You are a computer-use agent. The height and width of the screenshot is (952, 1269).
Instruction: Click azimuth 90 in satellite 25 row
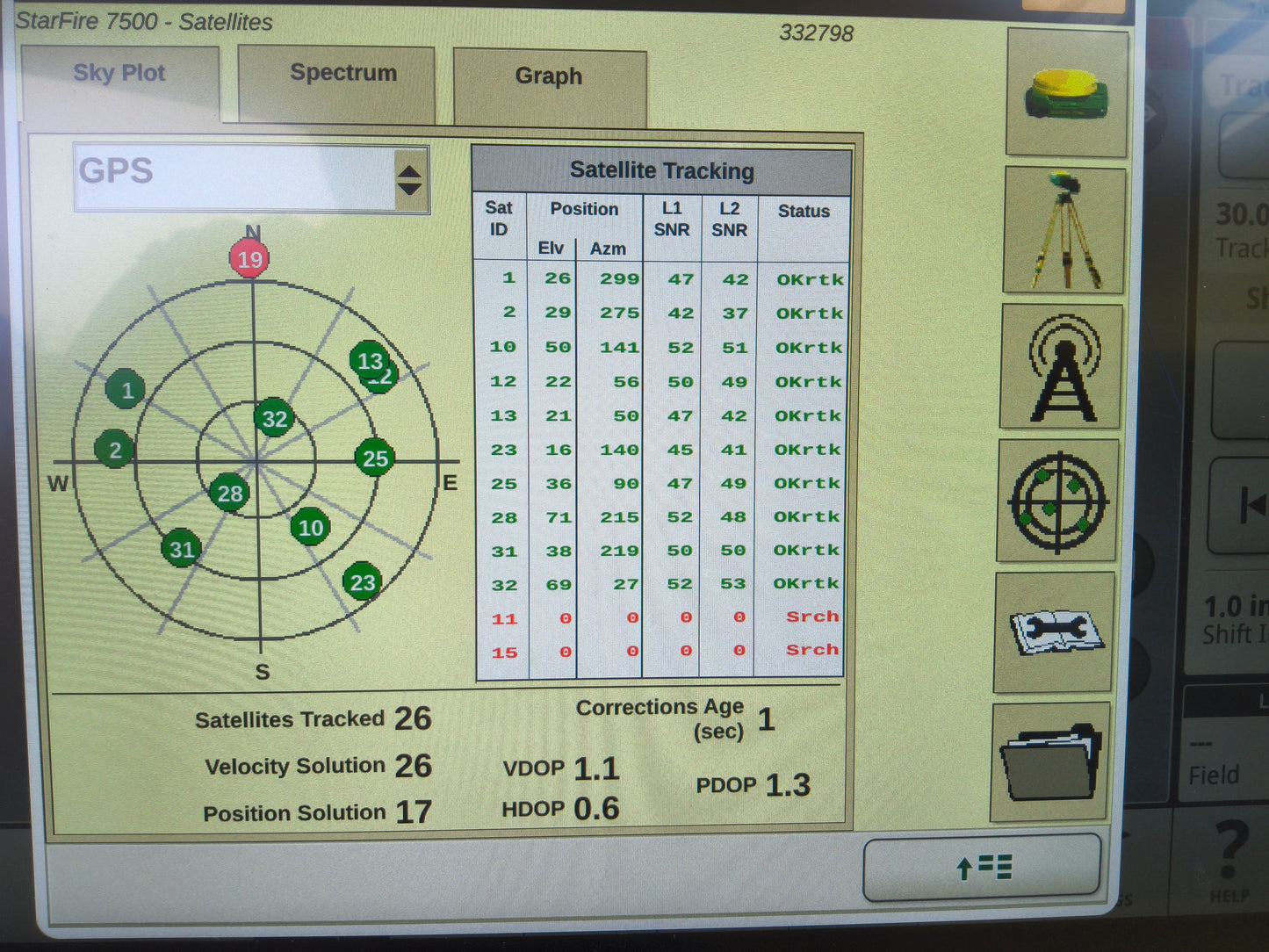coord(626,484)
